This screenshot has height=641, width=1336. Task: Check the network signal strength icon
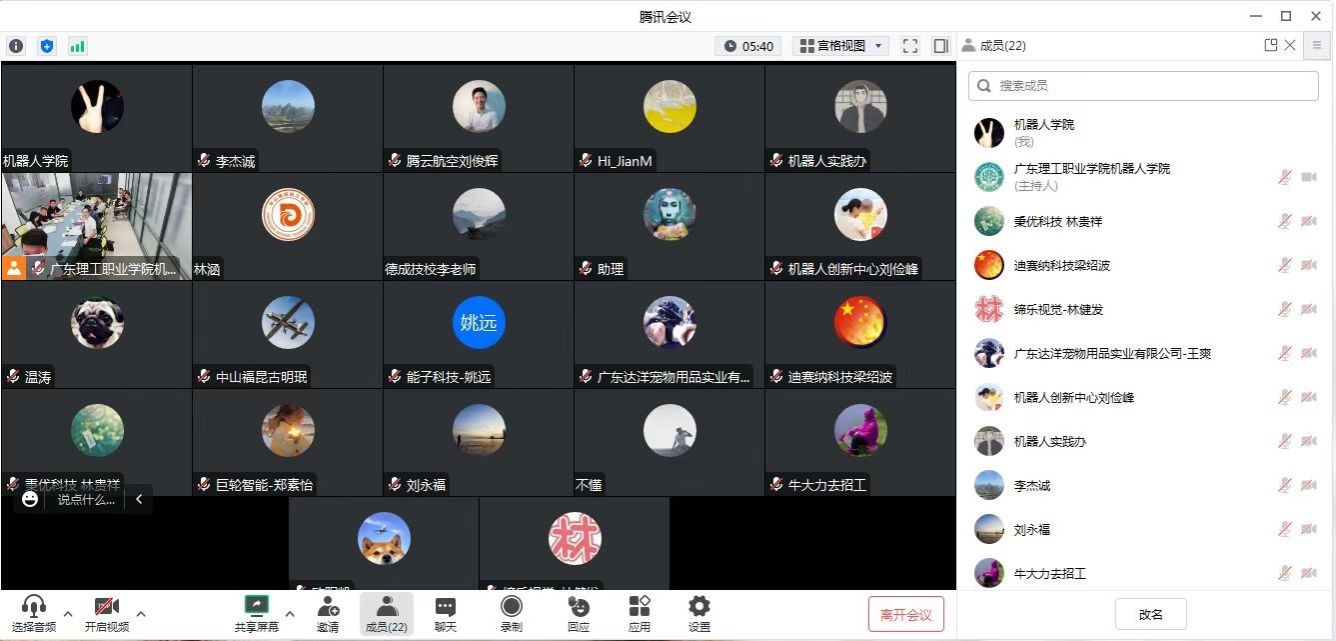tap(77, 46)
